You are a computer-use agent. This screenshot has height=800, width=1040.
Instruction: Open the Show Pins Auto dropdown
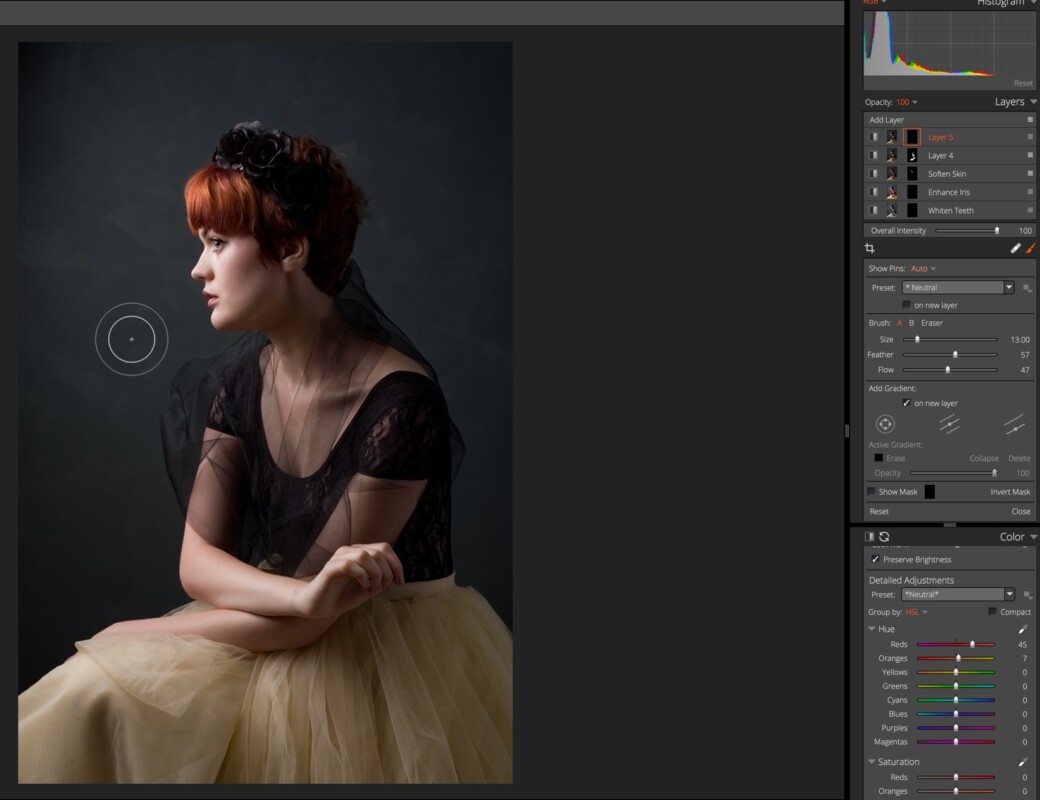coord(923,269)
